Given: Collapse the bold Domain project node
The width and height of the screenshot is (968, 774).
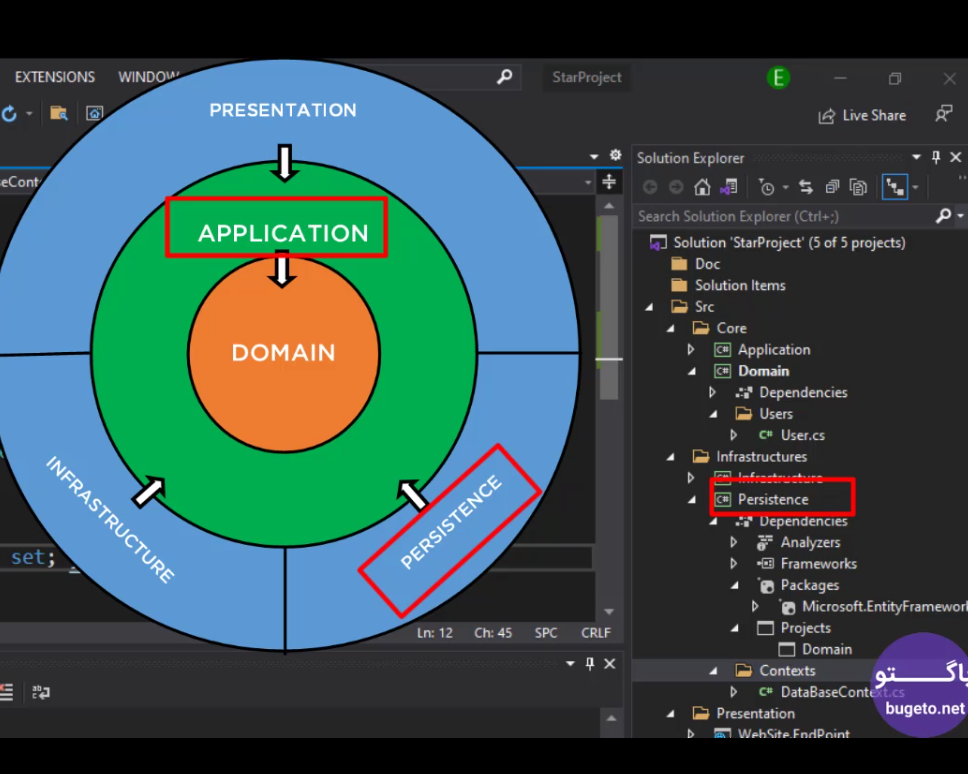Looking at the screenshot, I should pos(691,372).
